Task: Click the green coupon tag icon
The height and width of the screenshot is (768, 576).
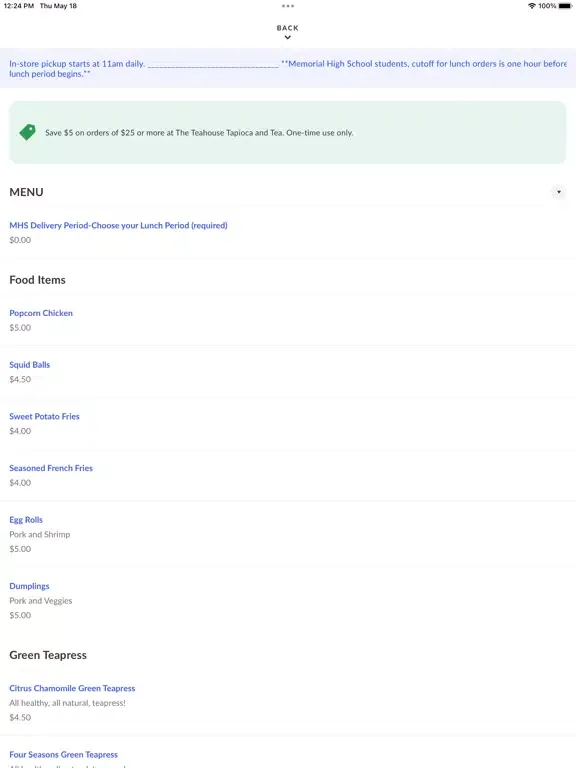Action: (27, 132)
